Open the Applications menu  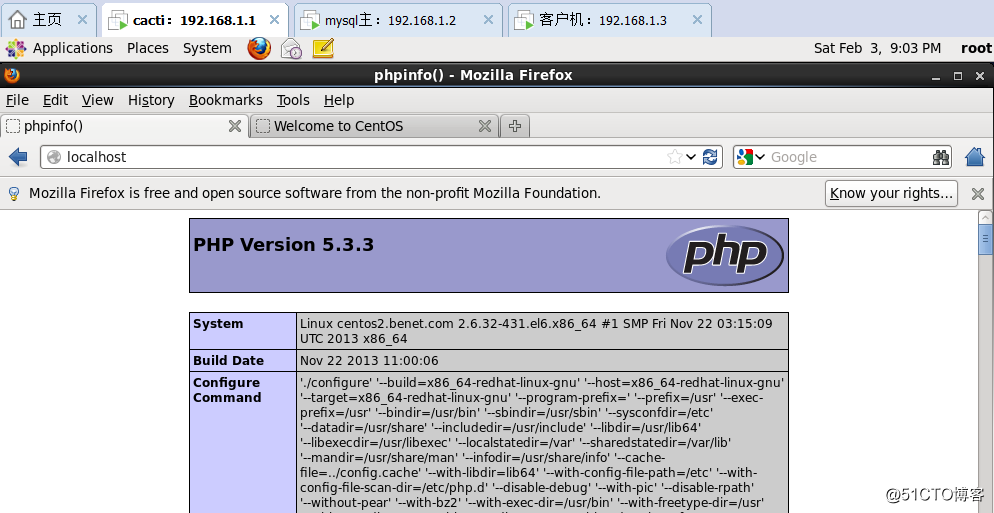(73, 48)
